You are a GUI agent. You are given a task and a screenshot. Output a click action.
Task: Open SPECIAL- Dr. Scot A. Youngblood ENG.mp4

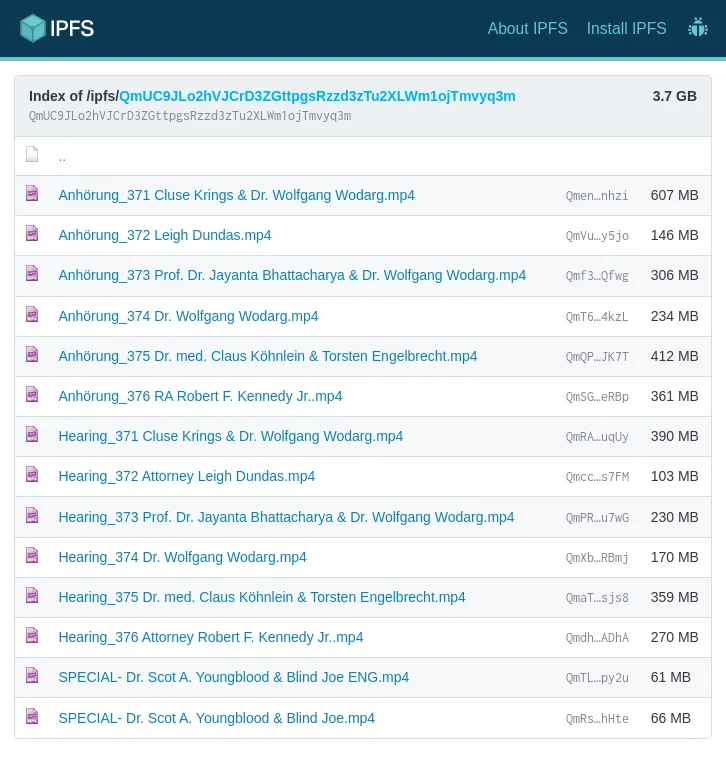point(233,677)
